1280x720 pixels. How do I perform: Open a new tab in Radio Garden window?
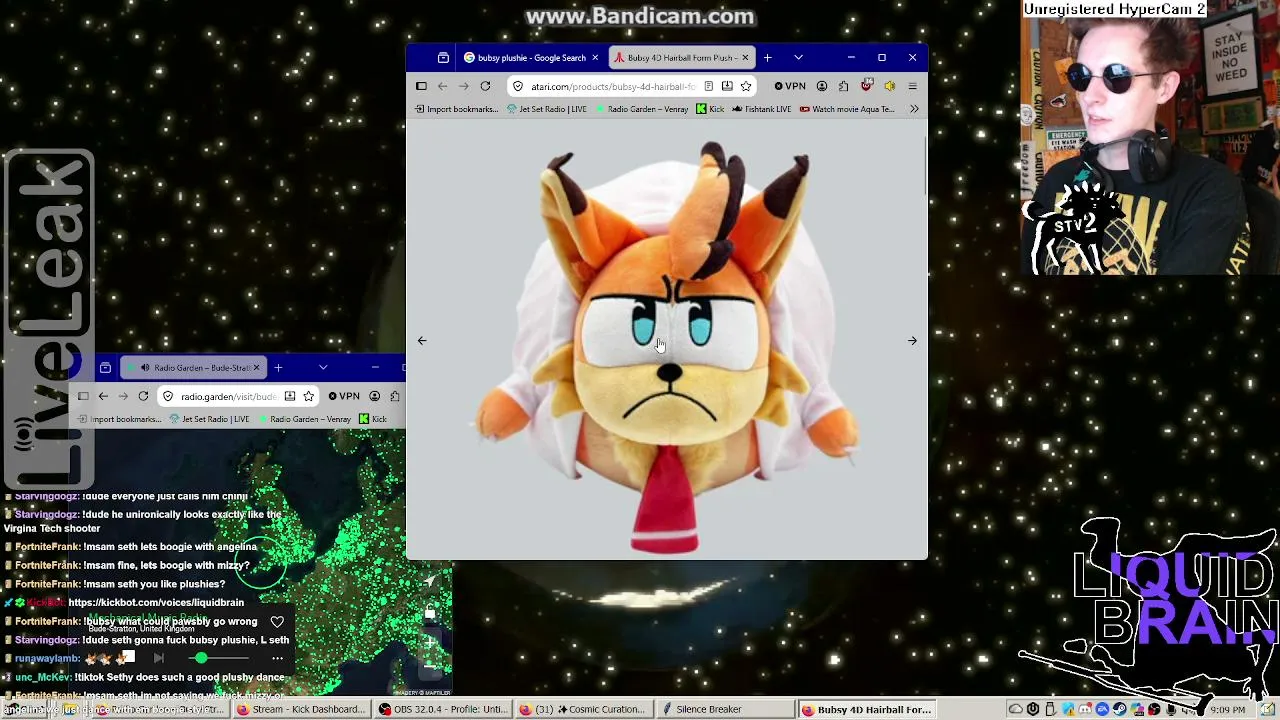pyautogui.click(x=278, y=368)
